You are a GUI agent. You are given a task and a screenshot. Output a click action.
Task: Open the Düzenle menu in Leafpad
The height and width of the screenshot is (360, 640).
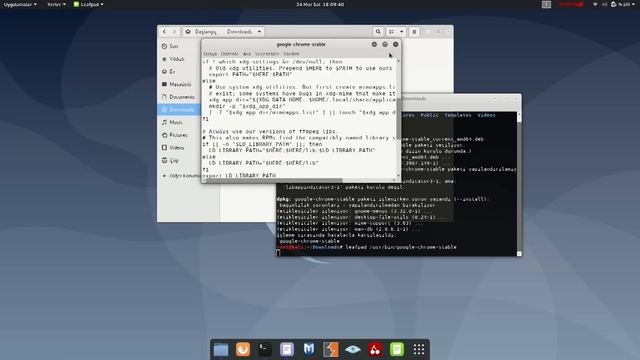tap(229, 53)
